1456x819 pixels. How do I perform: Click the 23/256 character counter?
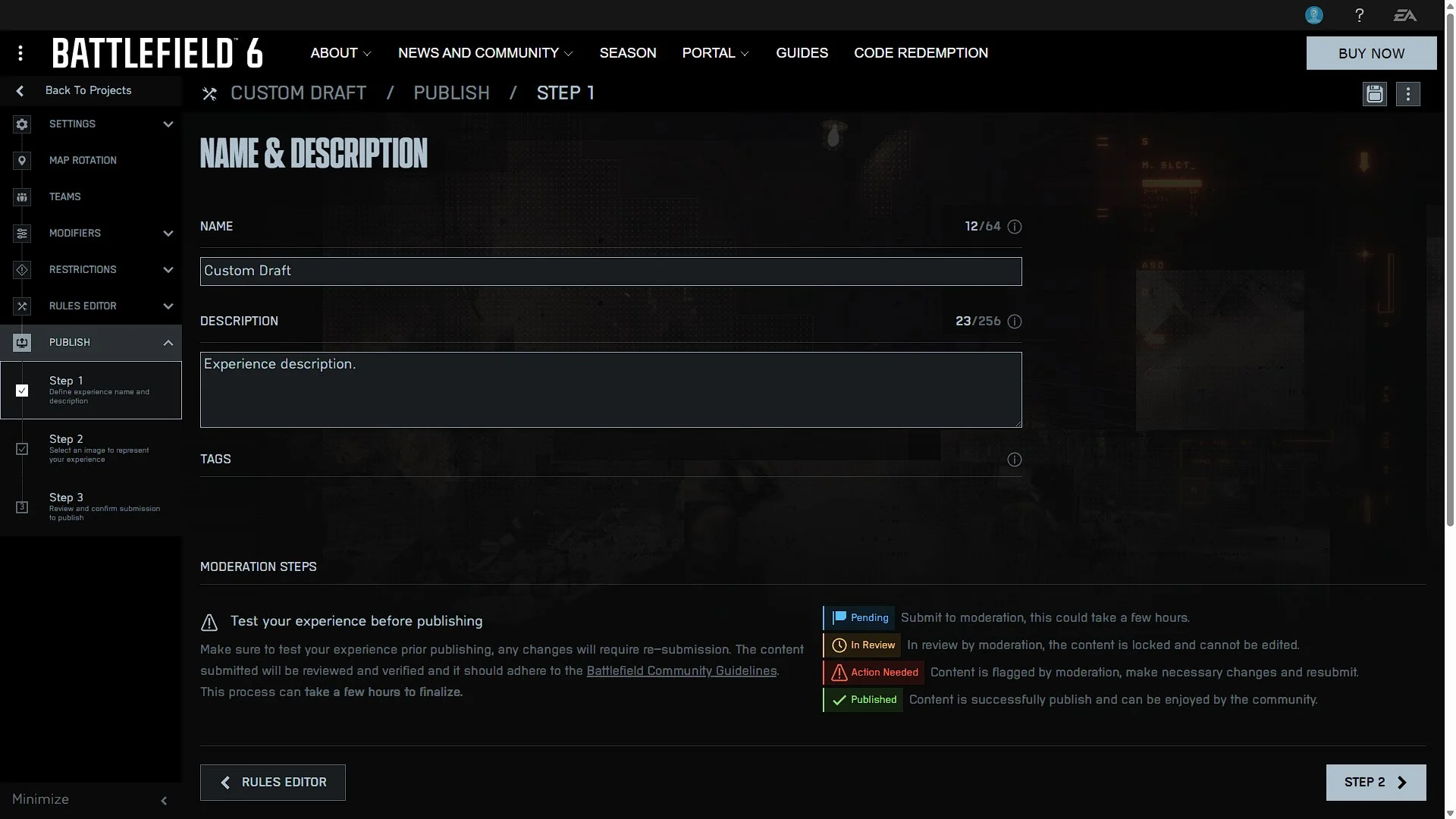(x=978, y=322)
